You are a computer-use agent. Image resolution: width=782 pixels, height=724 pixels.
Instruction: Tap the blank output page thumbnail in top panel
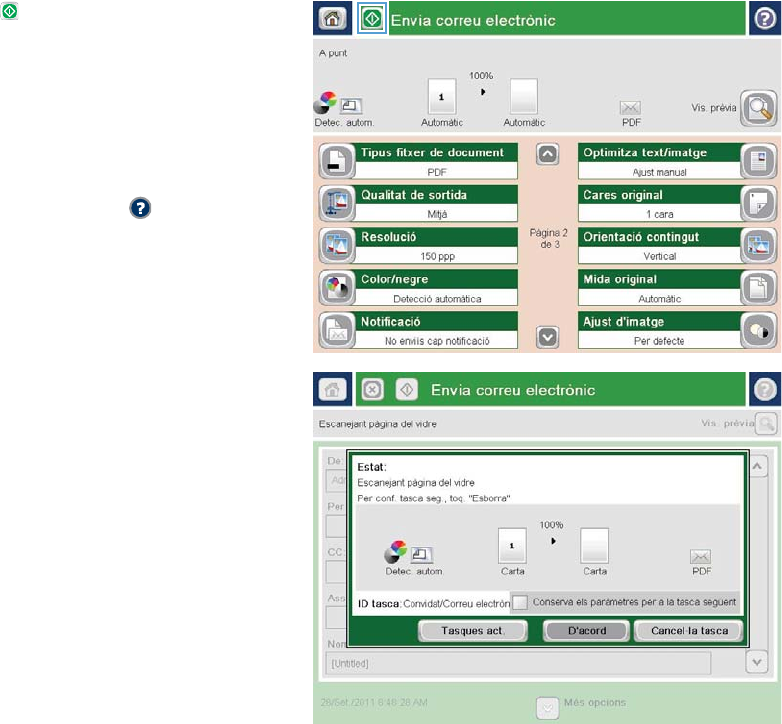coord(524,96)
